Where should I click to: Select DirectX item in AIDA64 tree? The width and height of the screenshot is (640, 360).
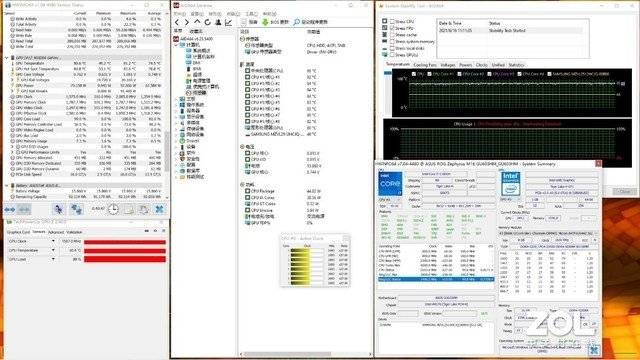point(189,141)
